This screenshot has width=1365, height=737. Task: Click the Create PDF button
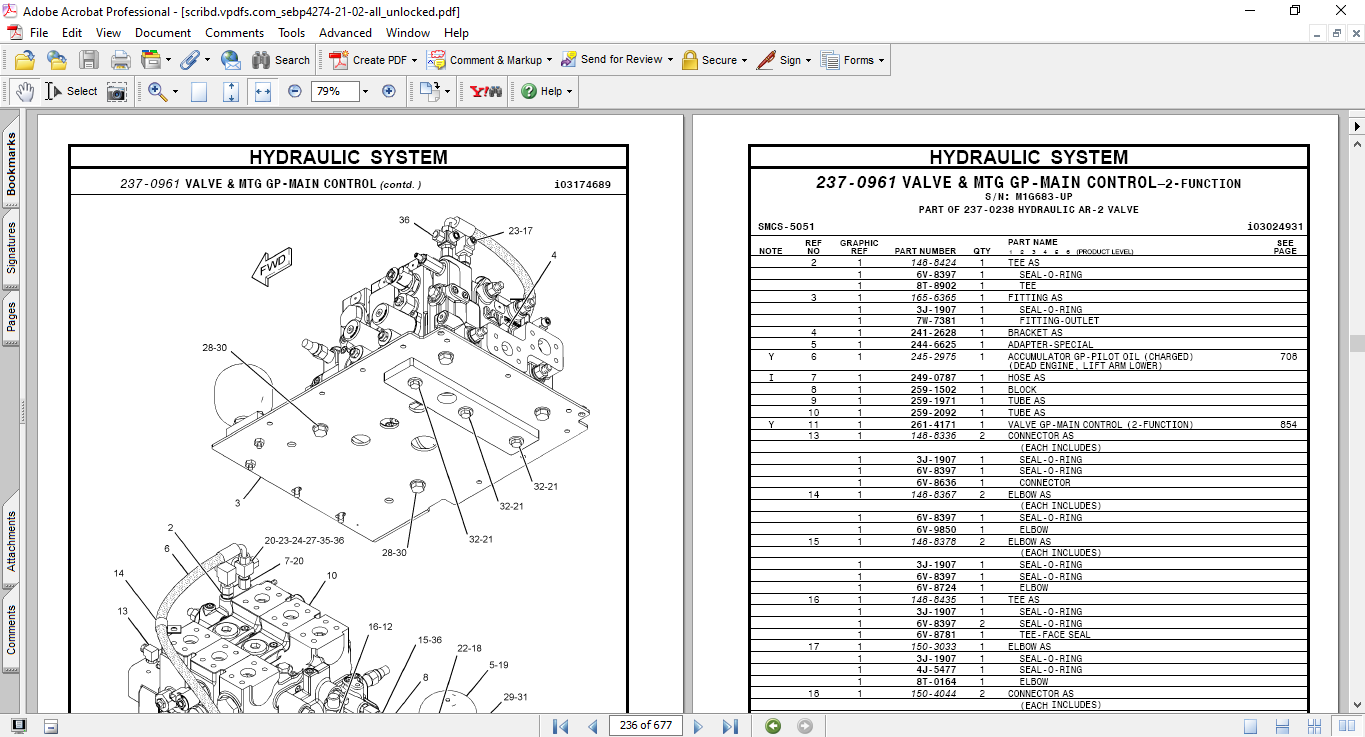click(369, 60)
